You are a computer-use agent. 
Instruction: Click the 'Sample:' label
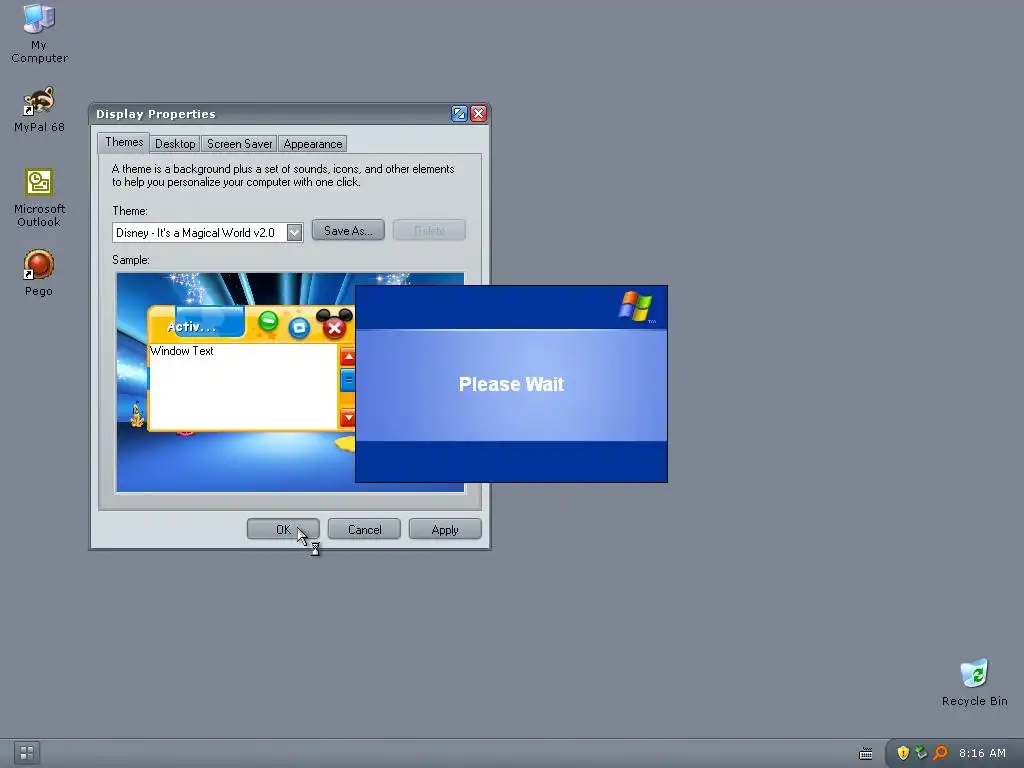(x=131, y=260)
